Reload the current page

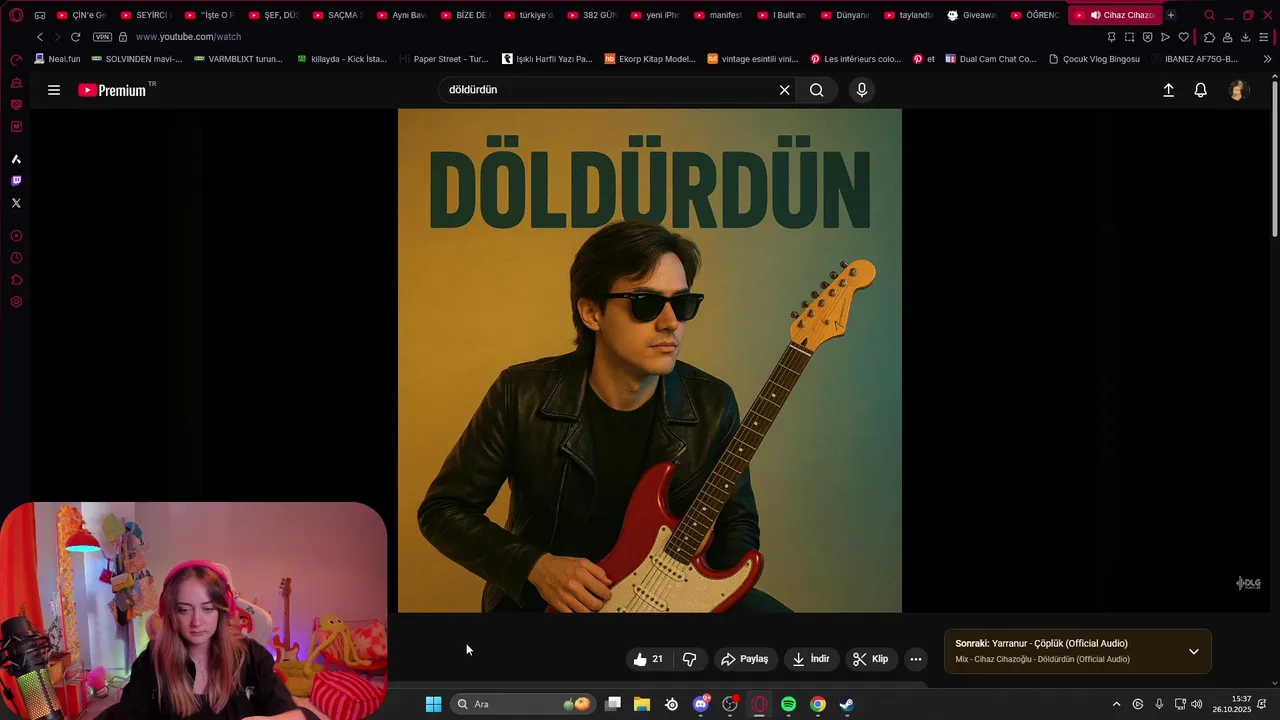click(75, 37)
